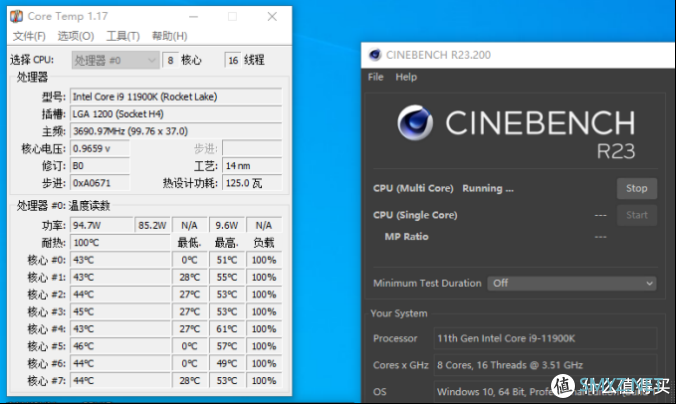676x404 pixels.
Task: Click the 负载 column header
Action: click(264, 243)
